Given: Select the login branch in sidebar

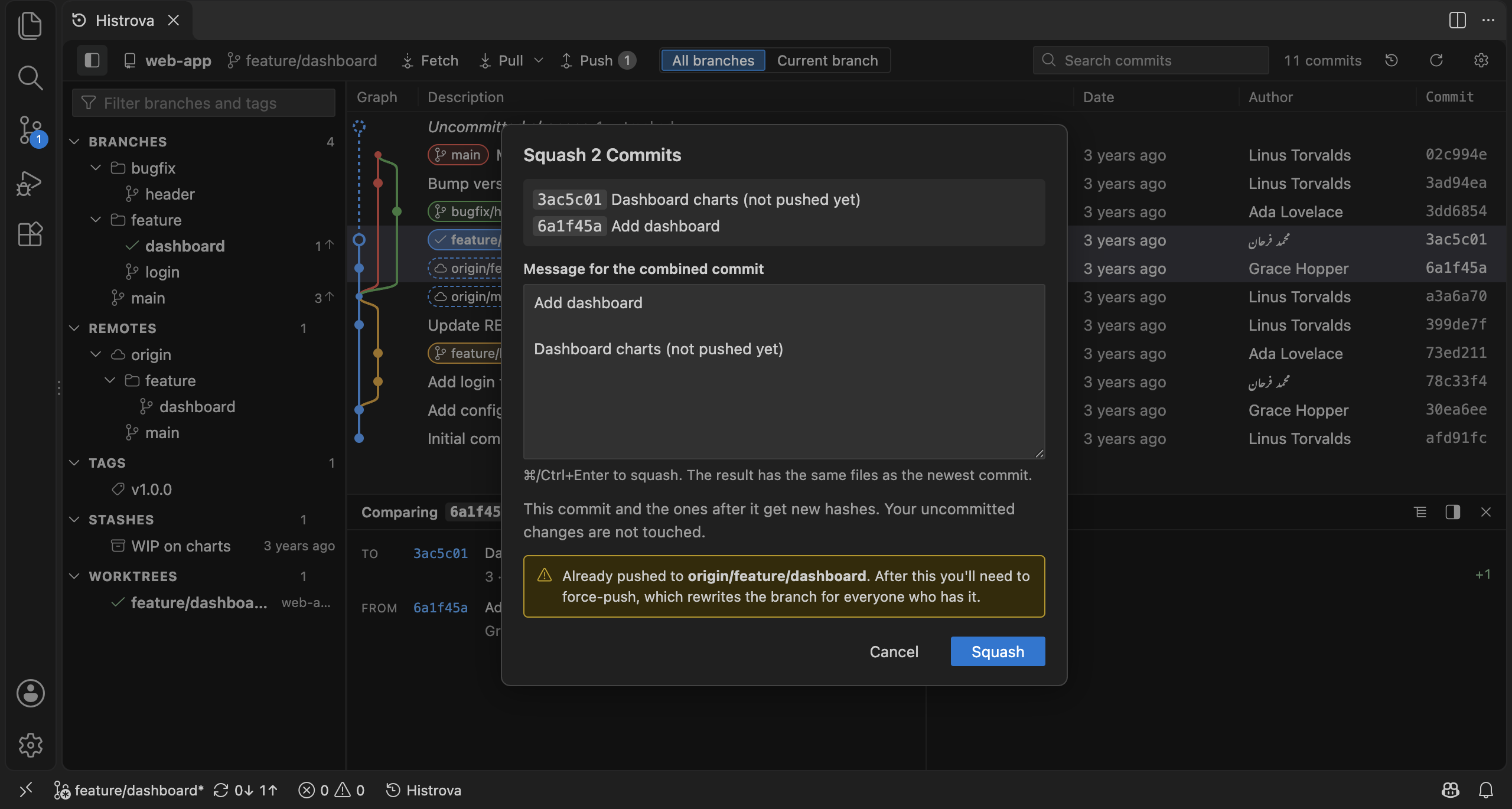Looking at the screenshot, I should click(162, 272).
